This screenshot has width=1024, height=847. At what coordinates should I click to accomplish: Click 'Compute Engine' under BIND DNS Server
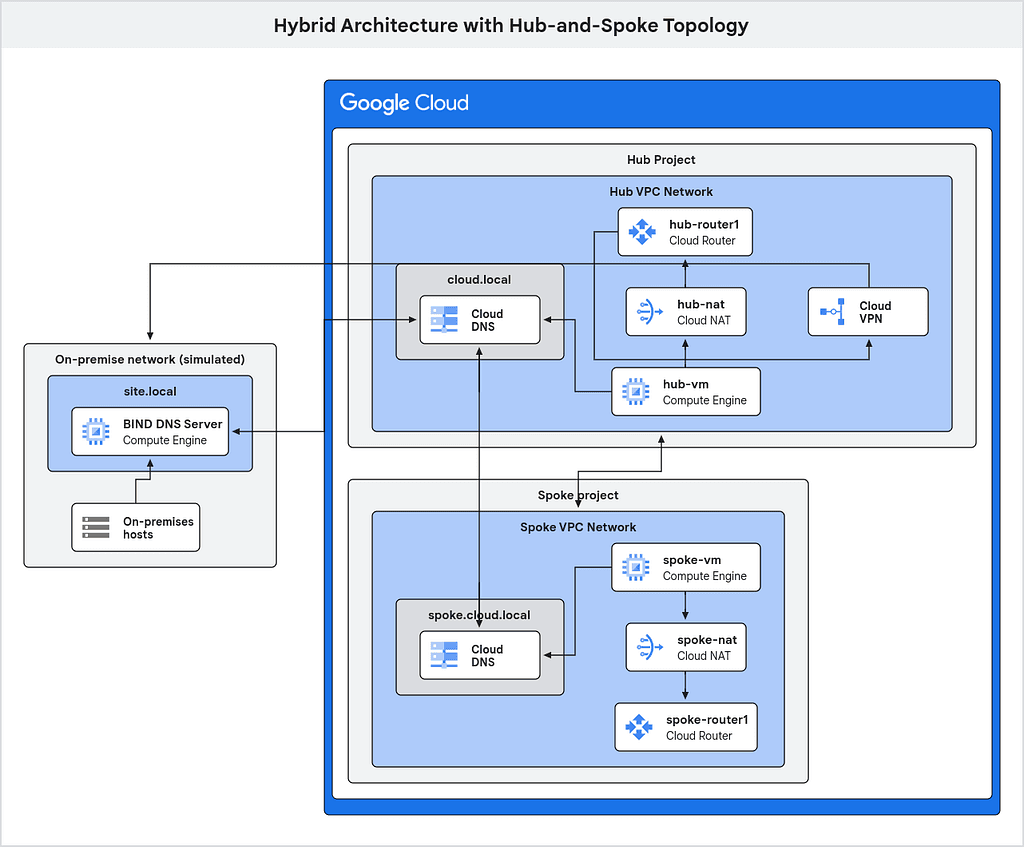pos(165,440)
